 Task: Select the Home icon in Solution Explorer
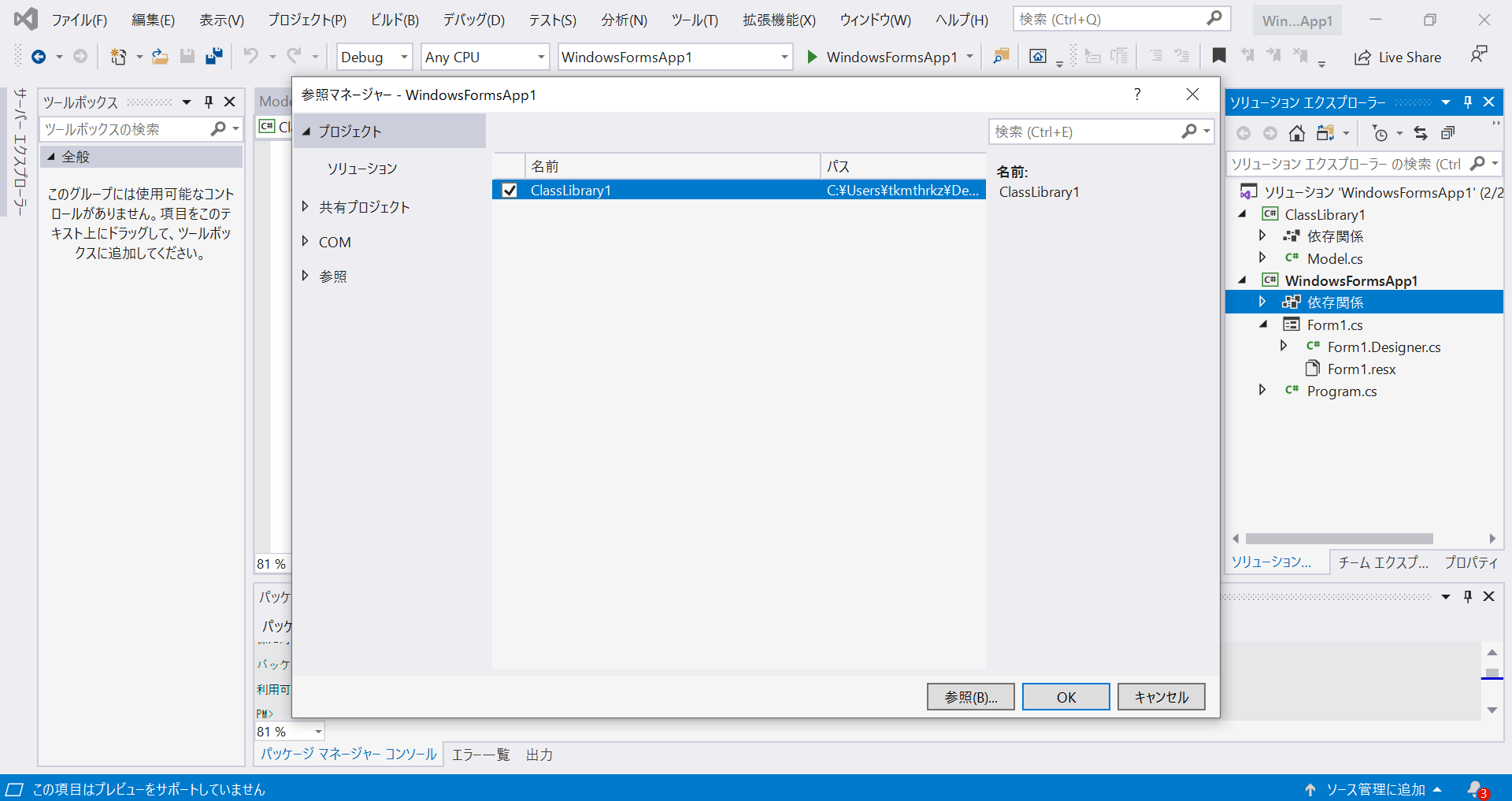[1297, 133]
